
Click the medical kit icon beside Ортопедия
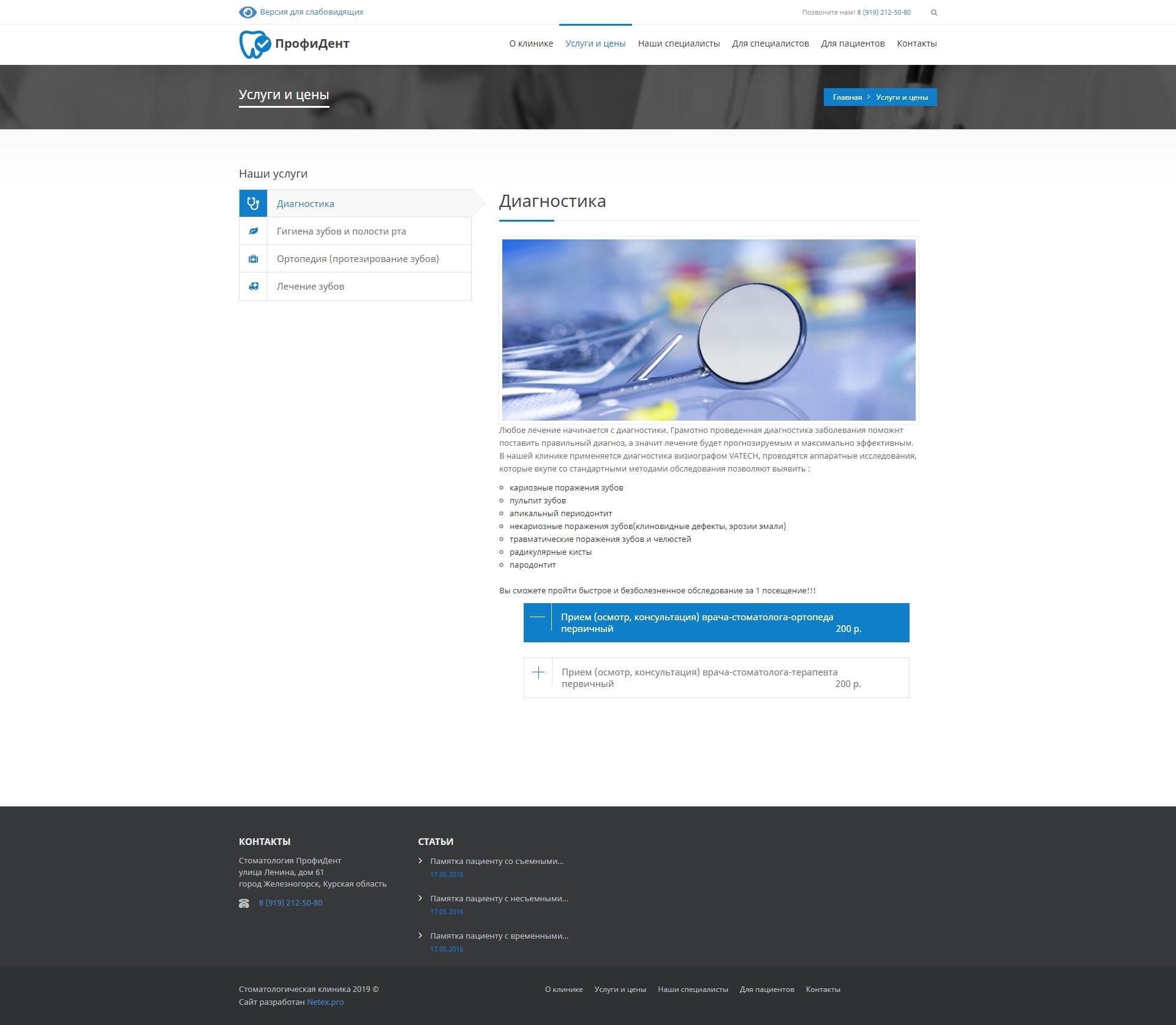coord(253,259)
